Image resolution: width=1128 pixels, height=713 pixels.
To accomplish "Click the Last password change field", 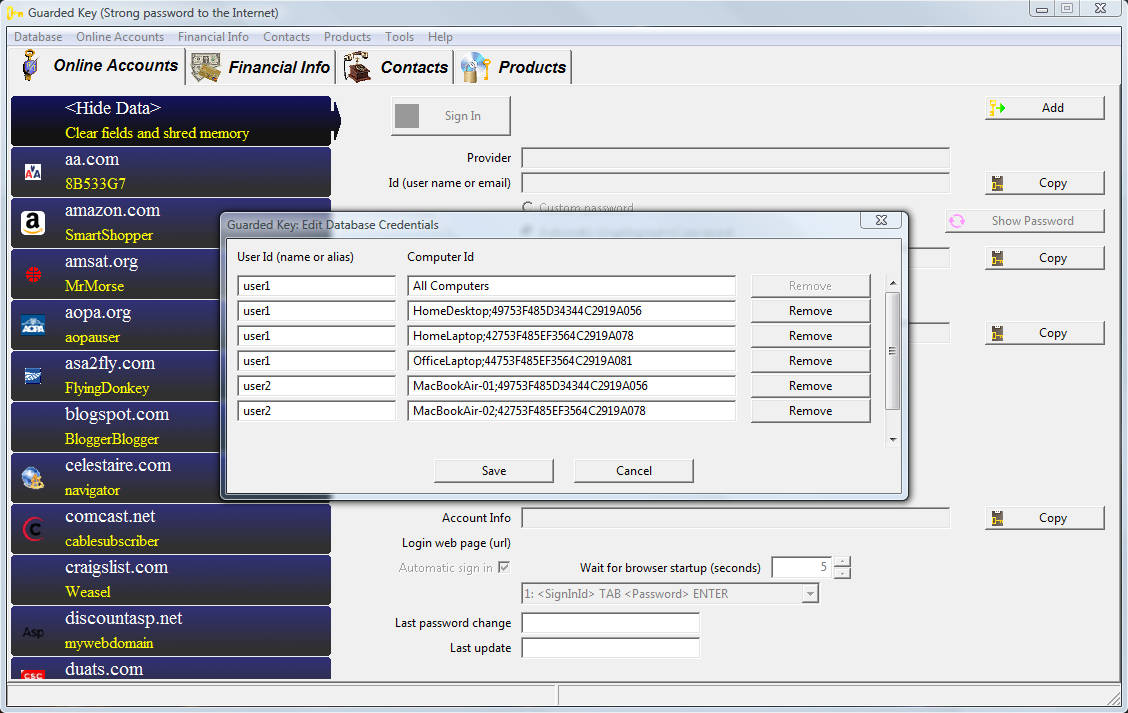I will (610, 622).
